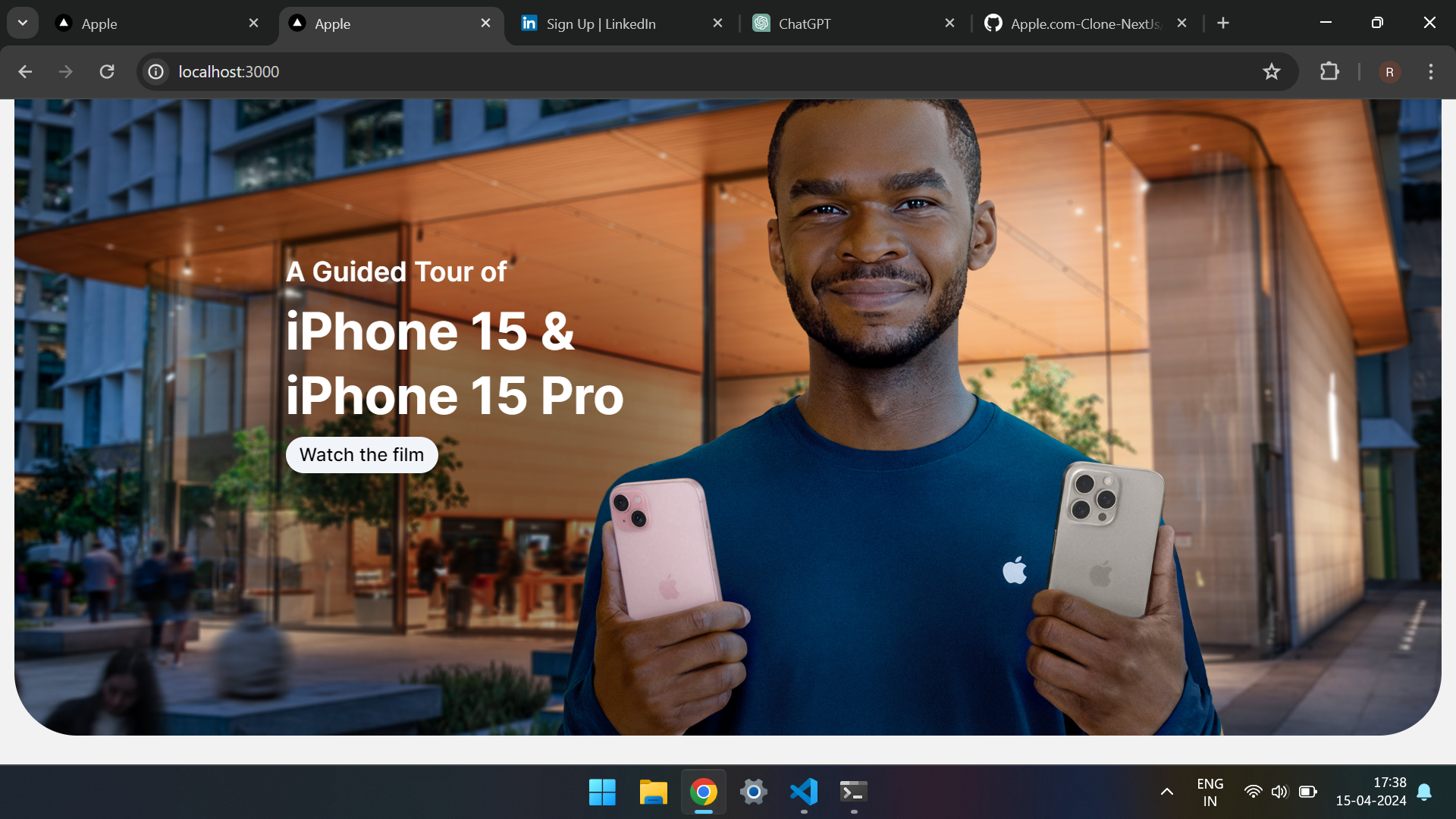1456x819 pixels.
Task: Open the Settings gear in the taskbar
Action: click(753, 792)
